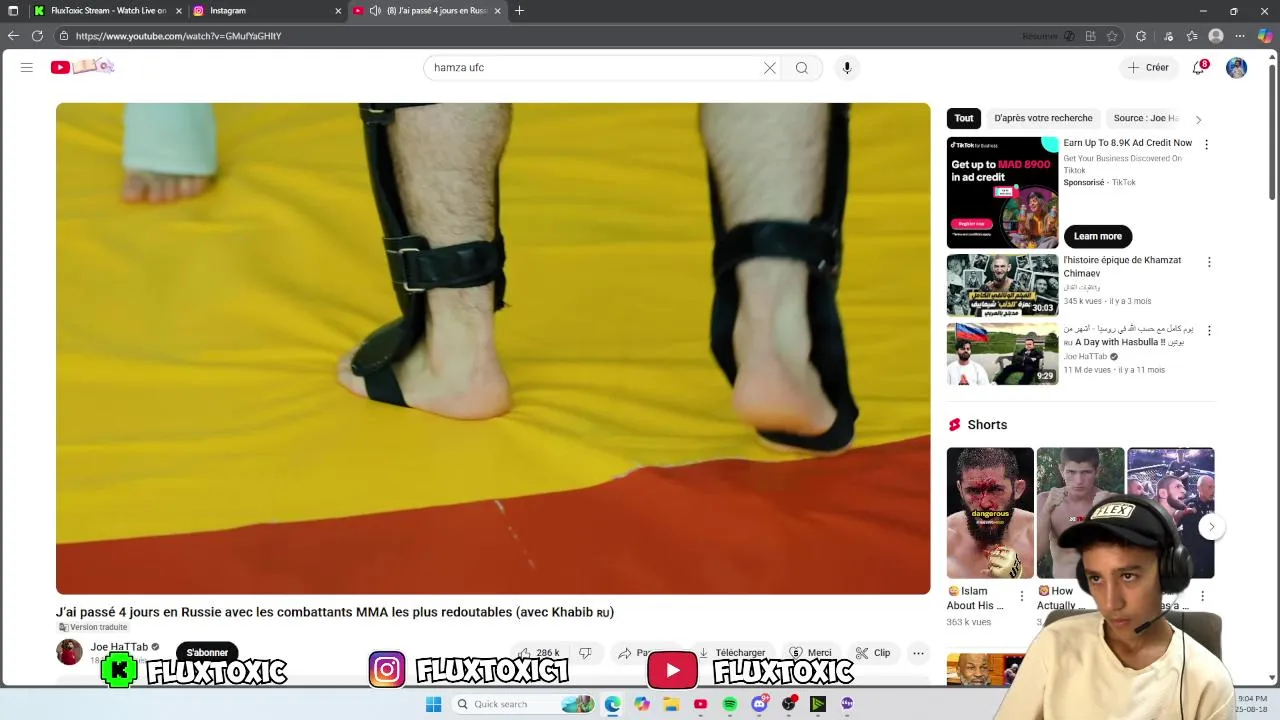
Task: Open the YouTube account avatar menu
Action: coord(1237,67)
